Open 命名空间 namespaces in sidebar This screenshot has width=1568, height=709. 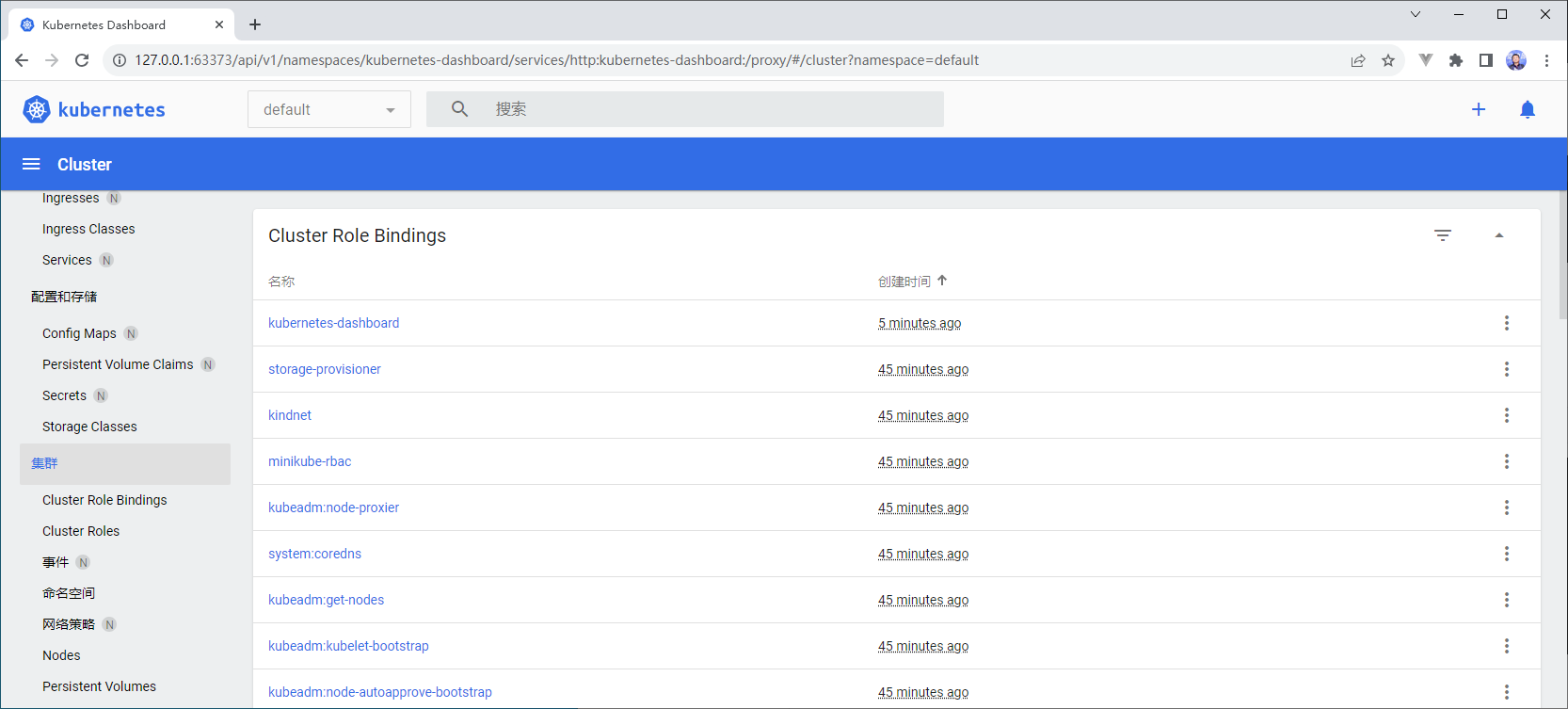[x=69, y=593]
